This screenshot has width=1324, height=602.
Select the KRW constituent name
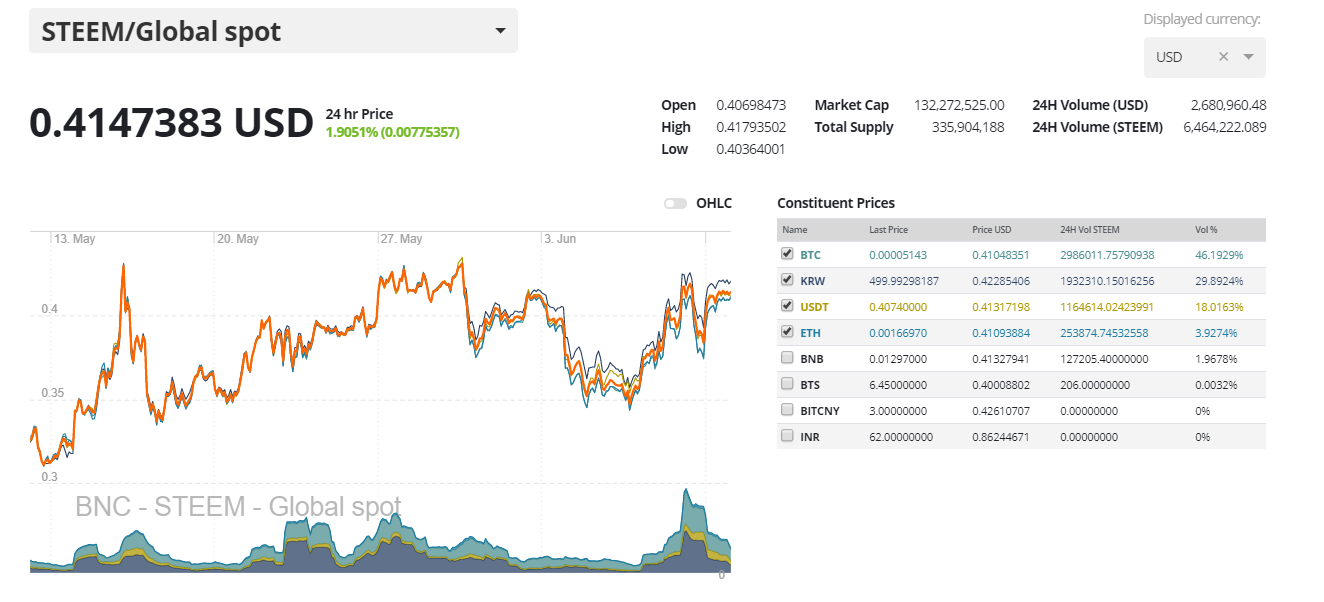[812, 281]
